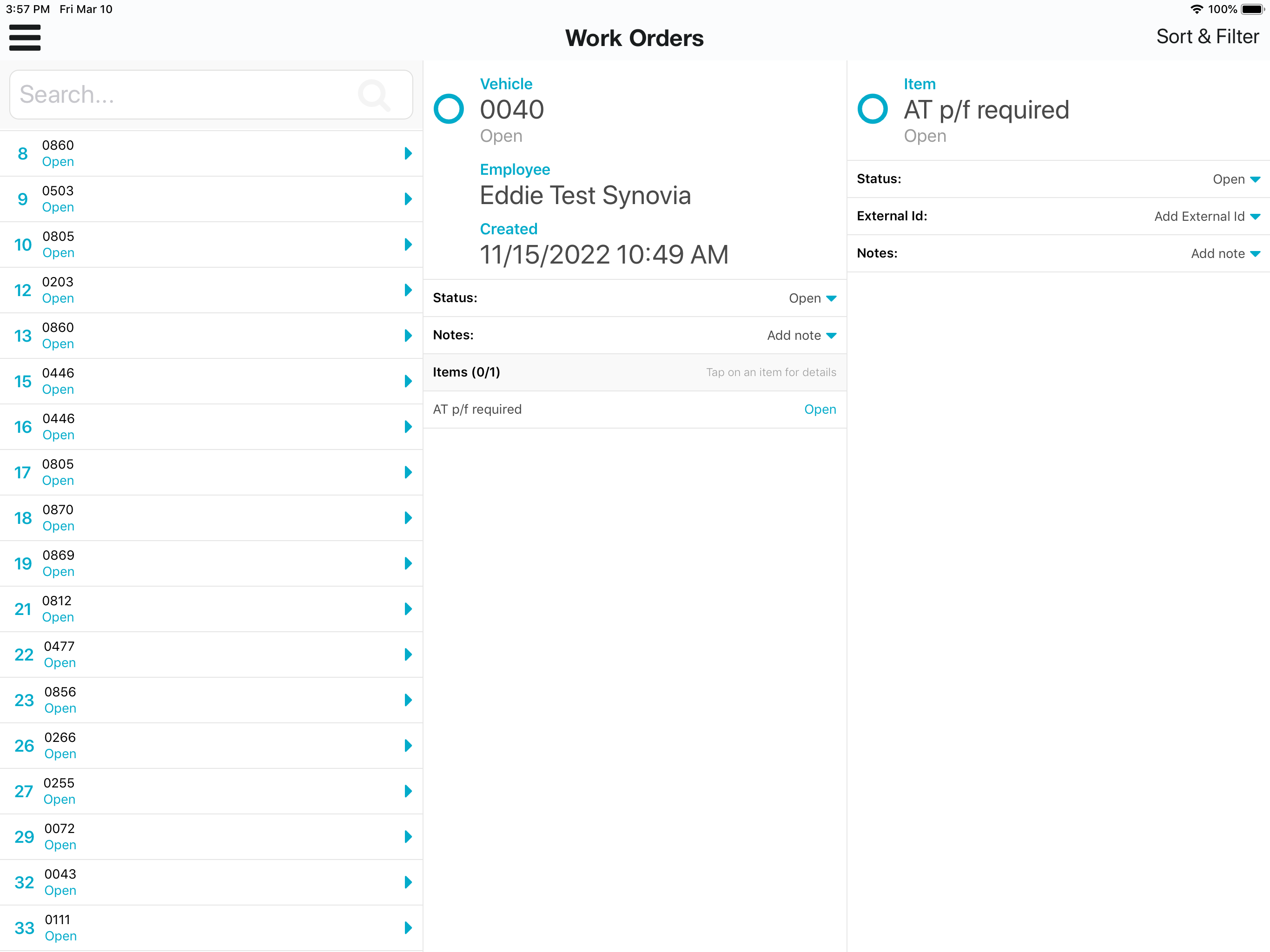Open arrow for work order 32
The height and width of the screenshot is (952, 1270).
408,882
